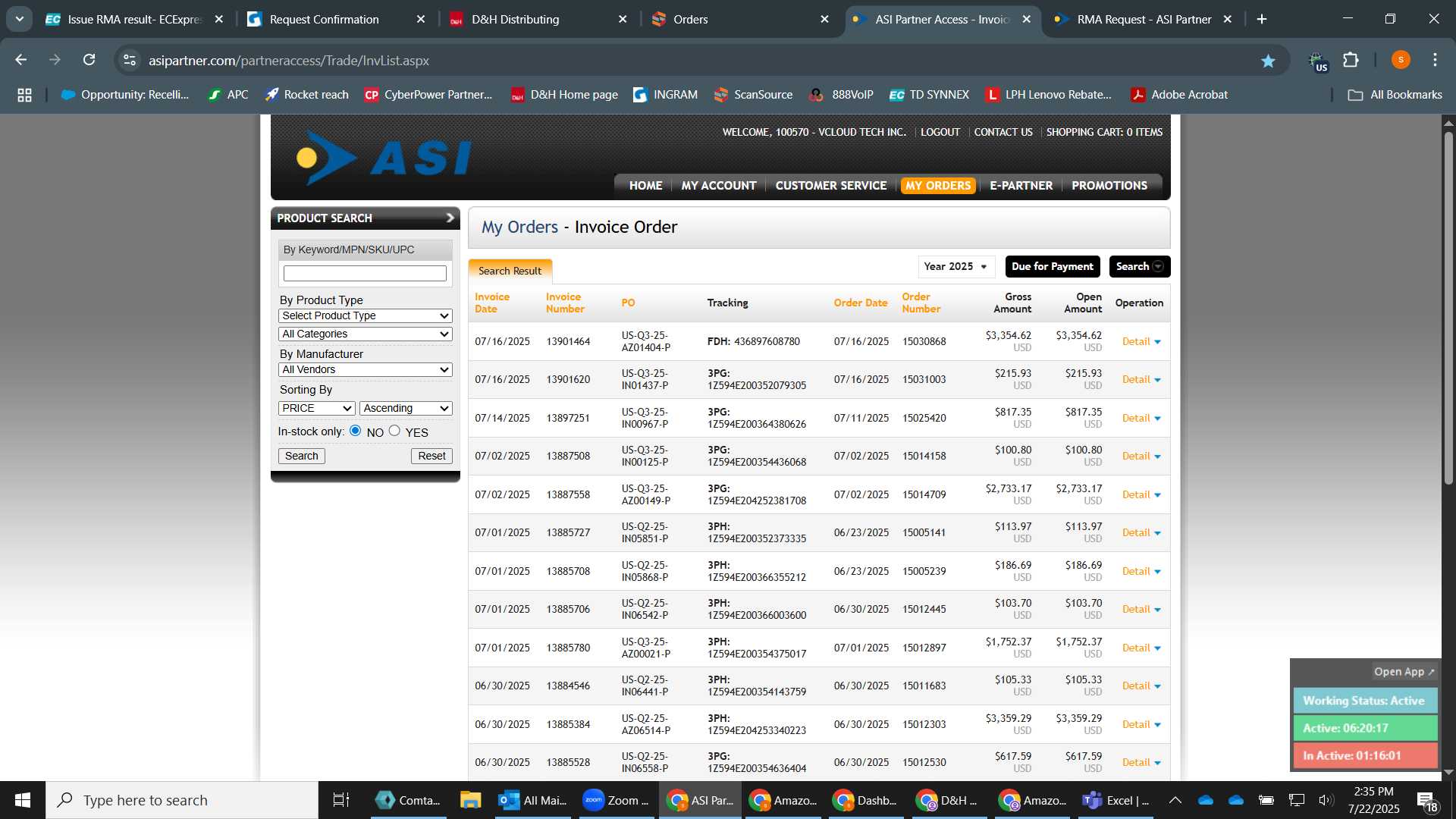Open Task View on the taskbar
The image size is (1456, 819).
(x=341, y=800)
